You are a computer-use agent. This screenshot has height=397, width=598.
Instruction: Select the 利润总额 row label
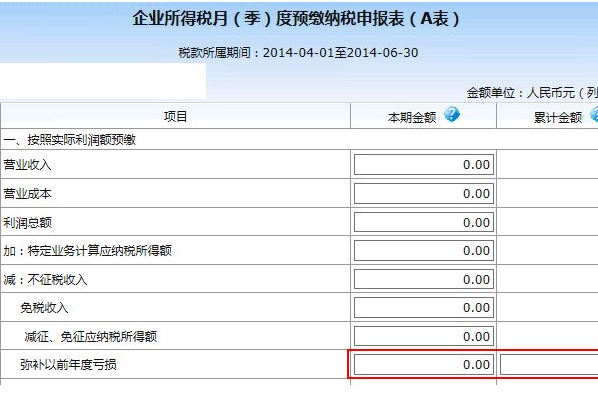pyautogui.click(x=27, y=222)
